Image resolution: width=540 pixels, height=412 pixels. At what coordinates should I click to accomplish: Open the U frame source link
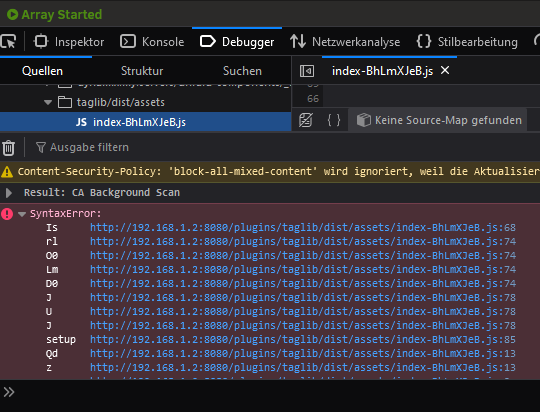pyautogui.click(x=303, y=312)
